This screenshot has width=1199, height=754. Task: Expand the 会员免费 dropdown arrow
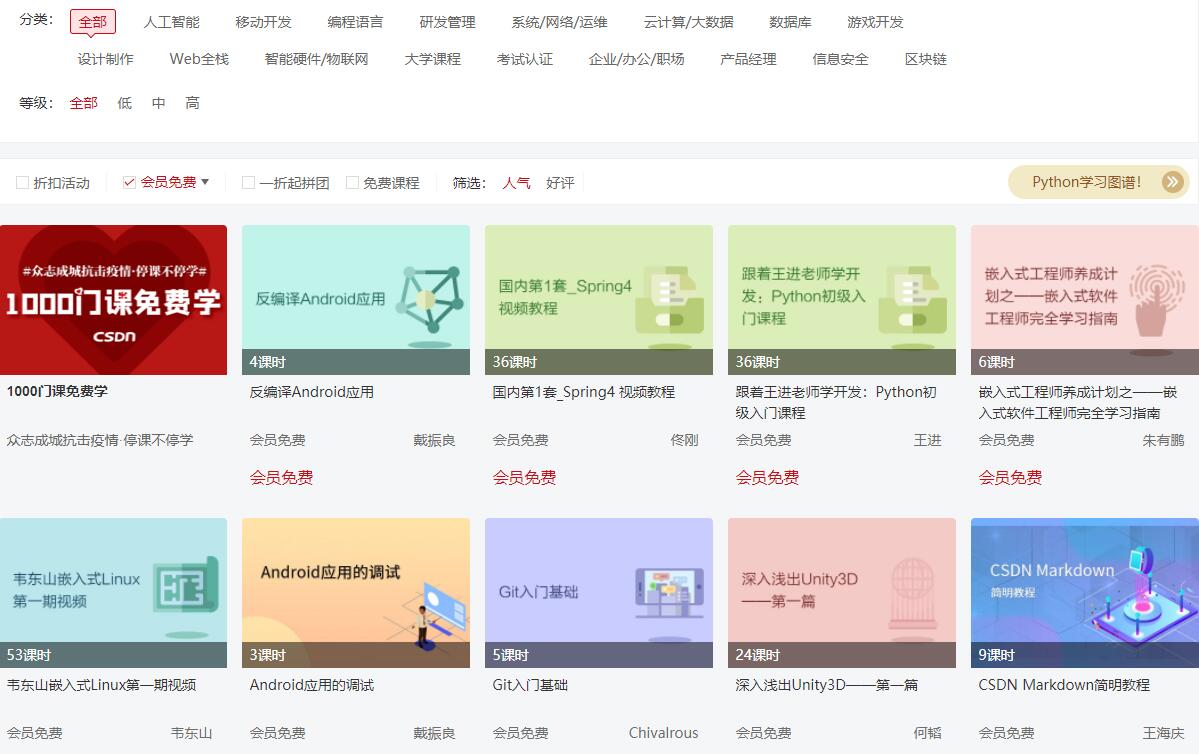point(205,182)
